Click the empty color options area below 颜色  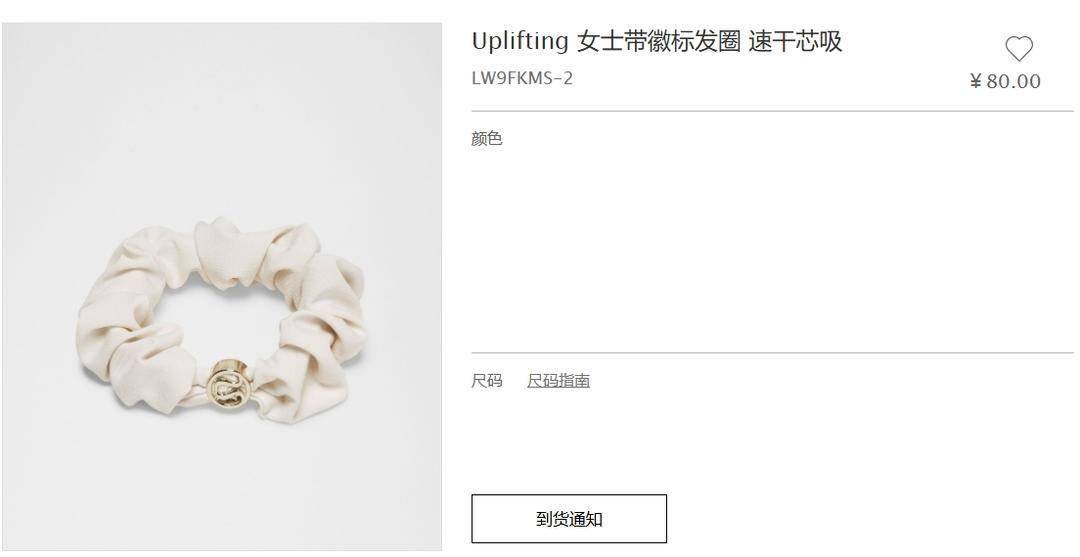point(771,248)
